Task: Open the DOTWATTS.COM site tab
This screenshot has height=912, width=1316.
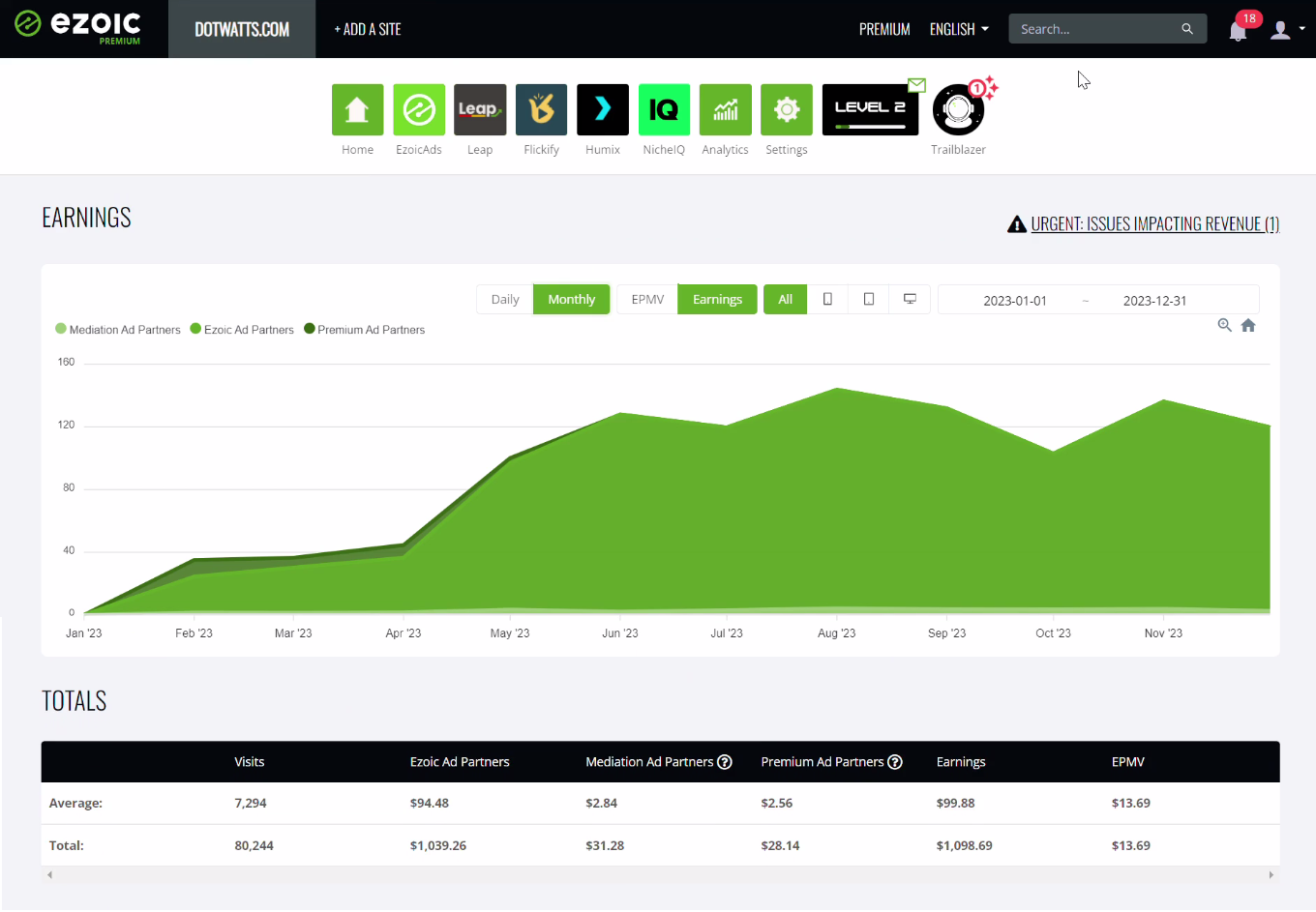Action: (242, 29)
